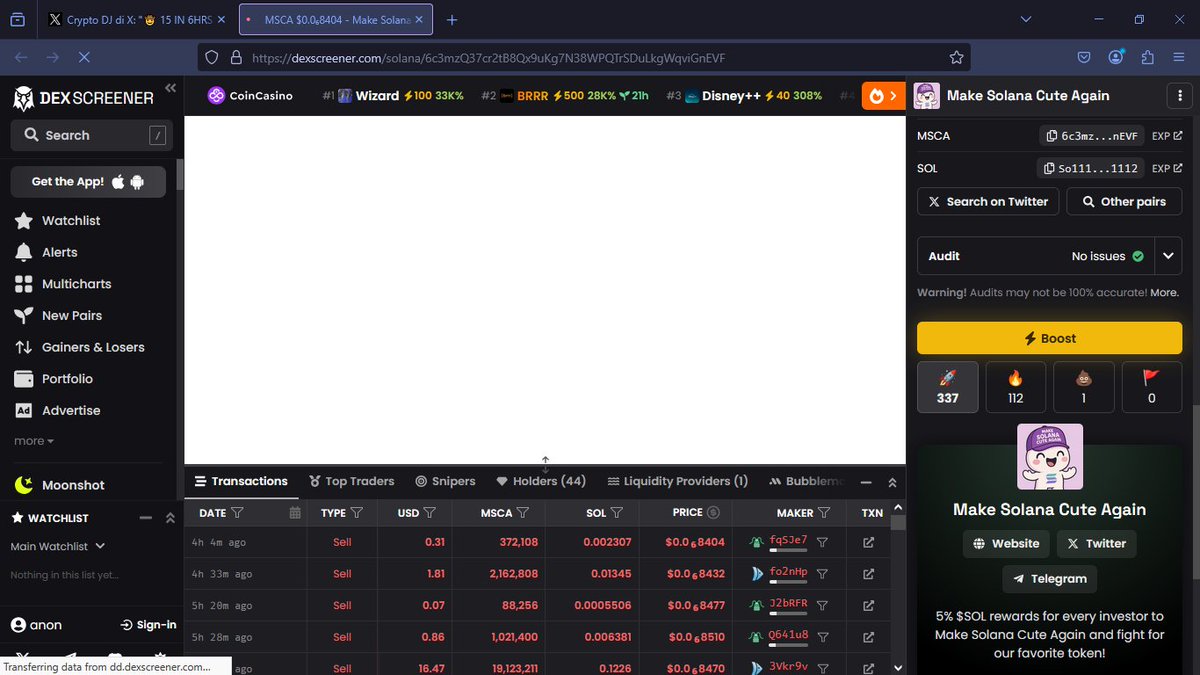Screen dimensions: 1200x675
Task: Open trending token BRRR
Action: [566, 96]
